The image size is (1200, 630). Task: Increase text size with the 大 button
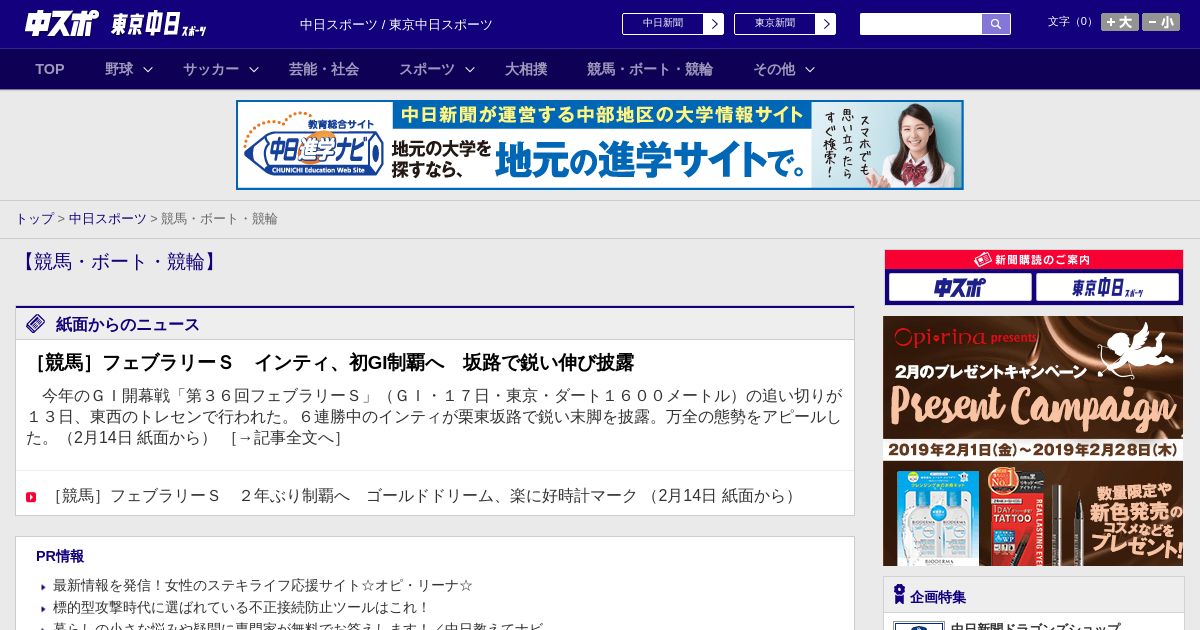1120,22
